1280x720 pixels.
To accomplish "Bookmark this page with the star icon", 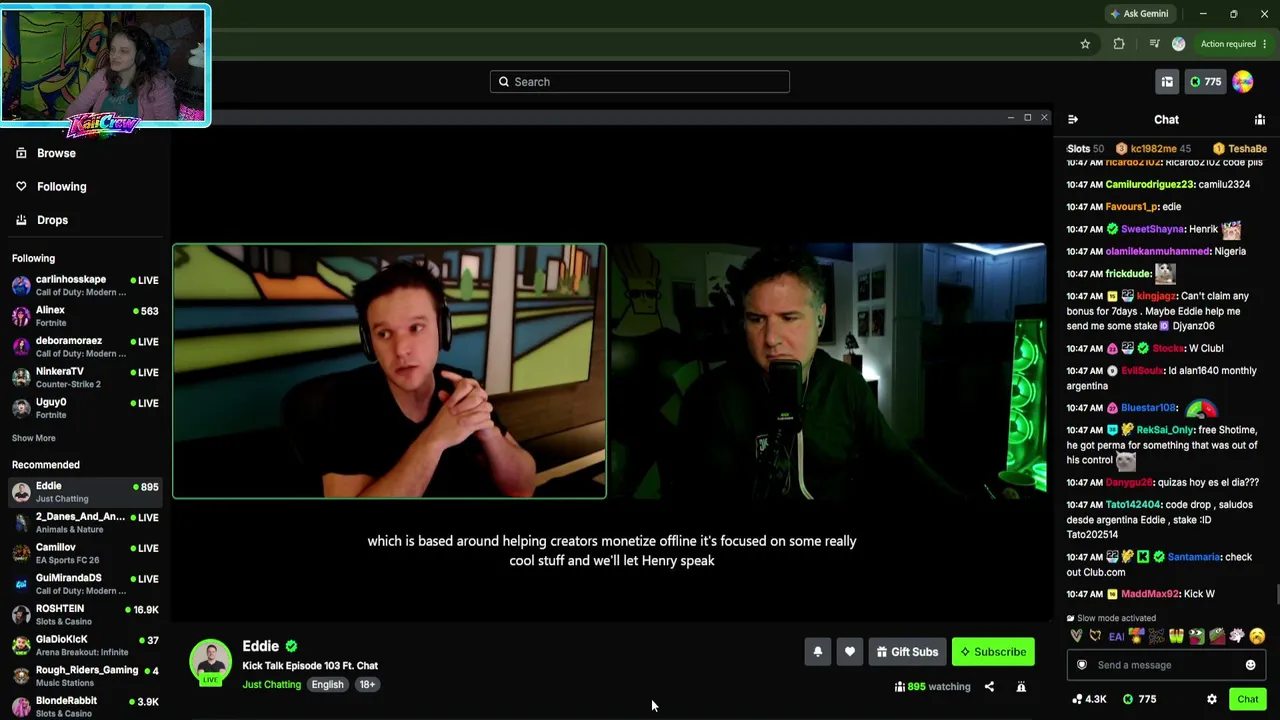I will click(x=1085, y=44).
